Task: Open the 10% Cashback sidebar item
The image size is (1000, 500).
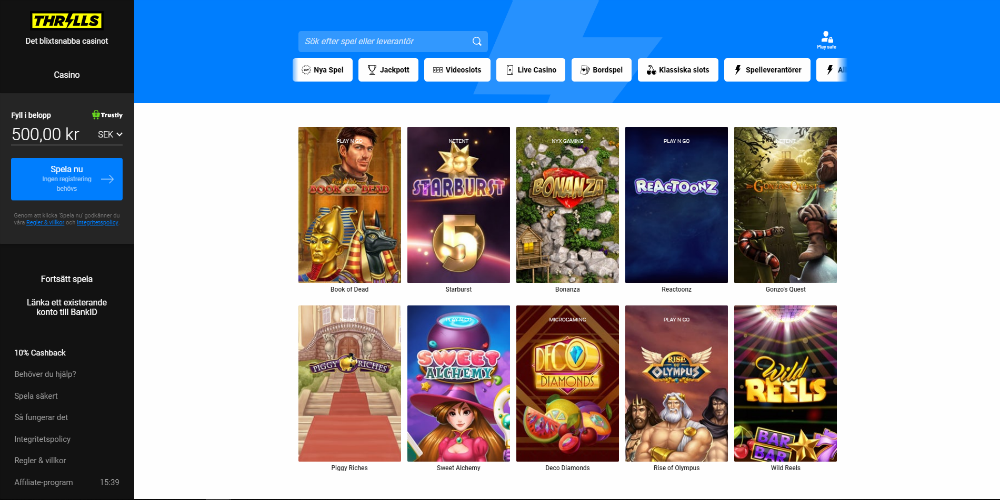Action: pos(40,353)
